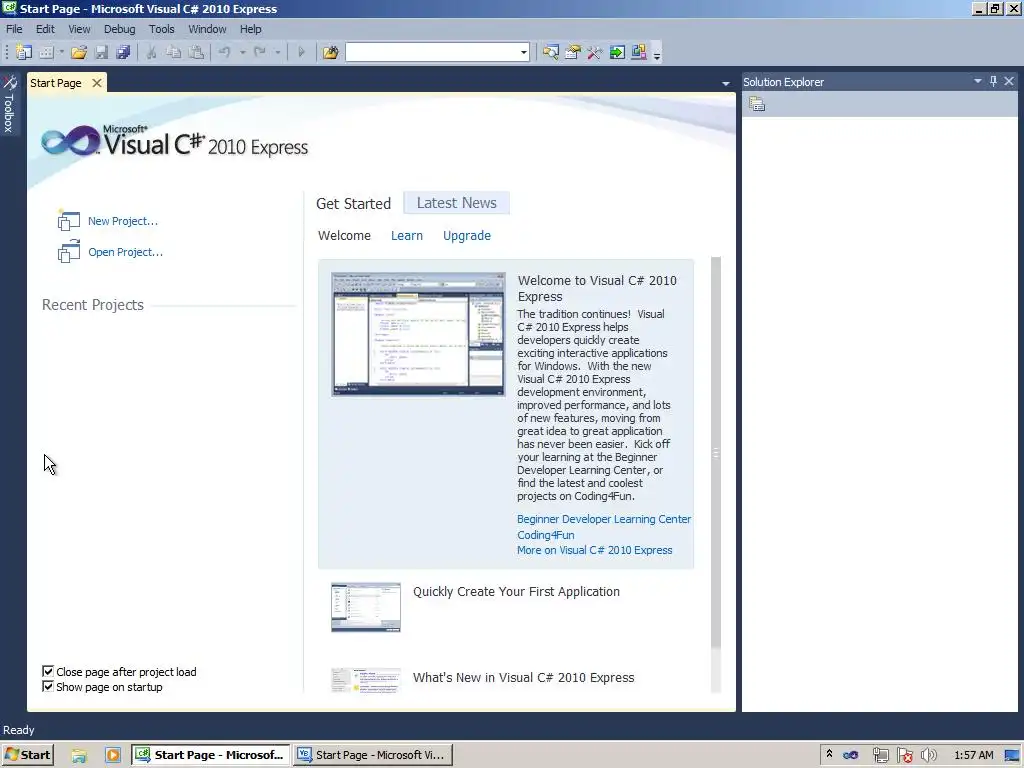Click the Properties Window toolbar icon
Image resolution: width=1024 pixels, height=768 pixels.
573,52
